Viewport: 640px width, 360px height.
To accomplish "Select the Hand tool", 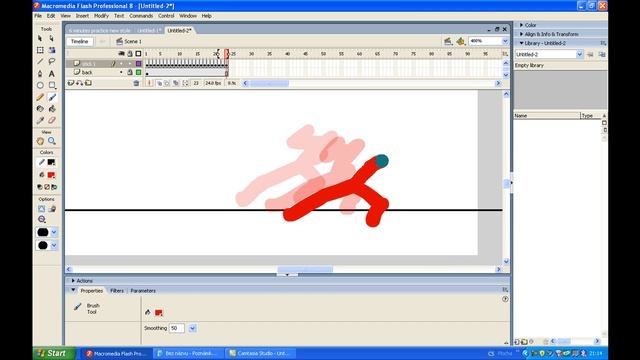I will [x=40, y=141].
